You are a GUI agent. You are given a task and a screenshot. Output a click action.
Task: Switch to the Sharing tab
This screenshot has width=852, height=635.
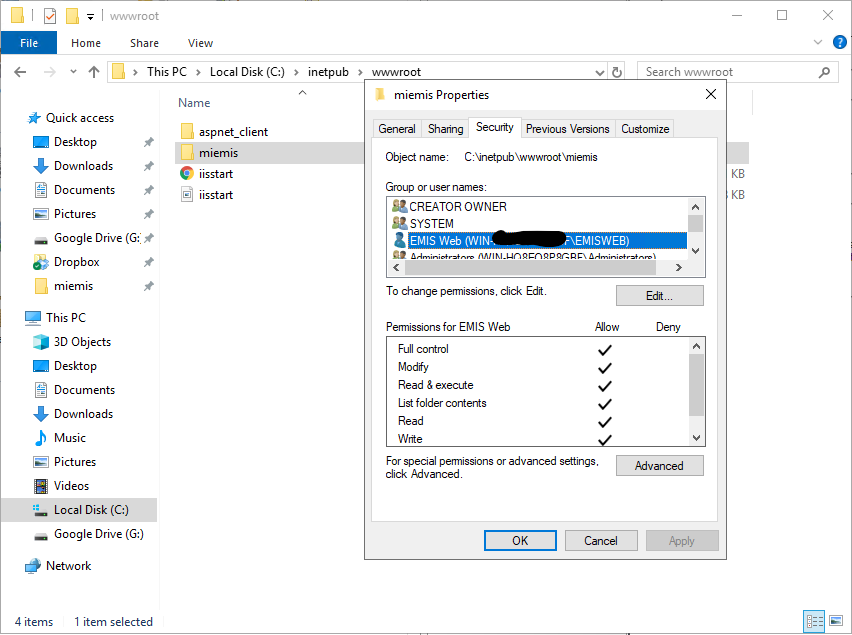tap(445, 129)
